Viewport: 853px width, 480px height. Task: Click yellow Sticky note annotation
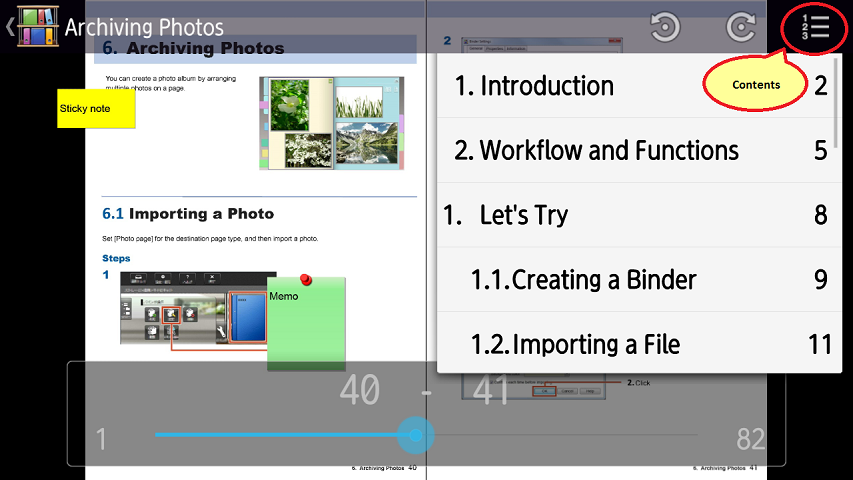[96, 108]
